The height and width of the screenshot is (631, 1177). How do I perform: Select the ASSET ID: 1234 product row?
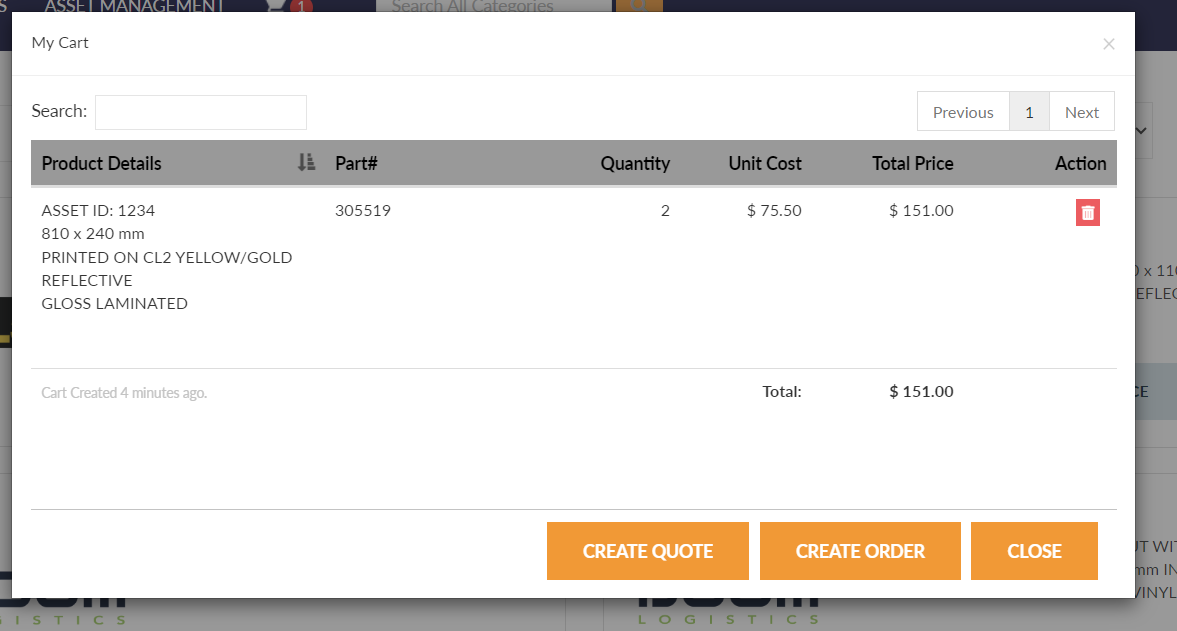click(x=573, y=257)
